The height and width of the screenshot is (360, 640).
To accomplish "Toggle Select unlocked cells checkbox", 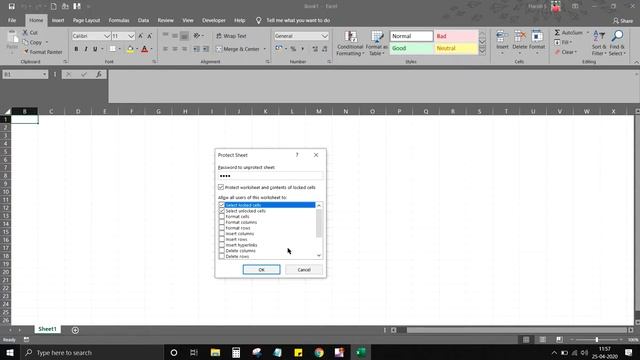I will coord(222,211).
